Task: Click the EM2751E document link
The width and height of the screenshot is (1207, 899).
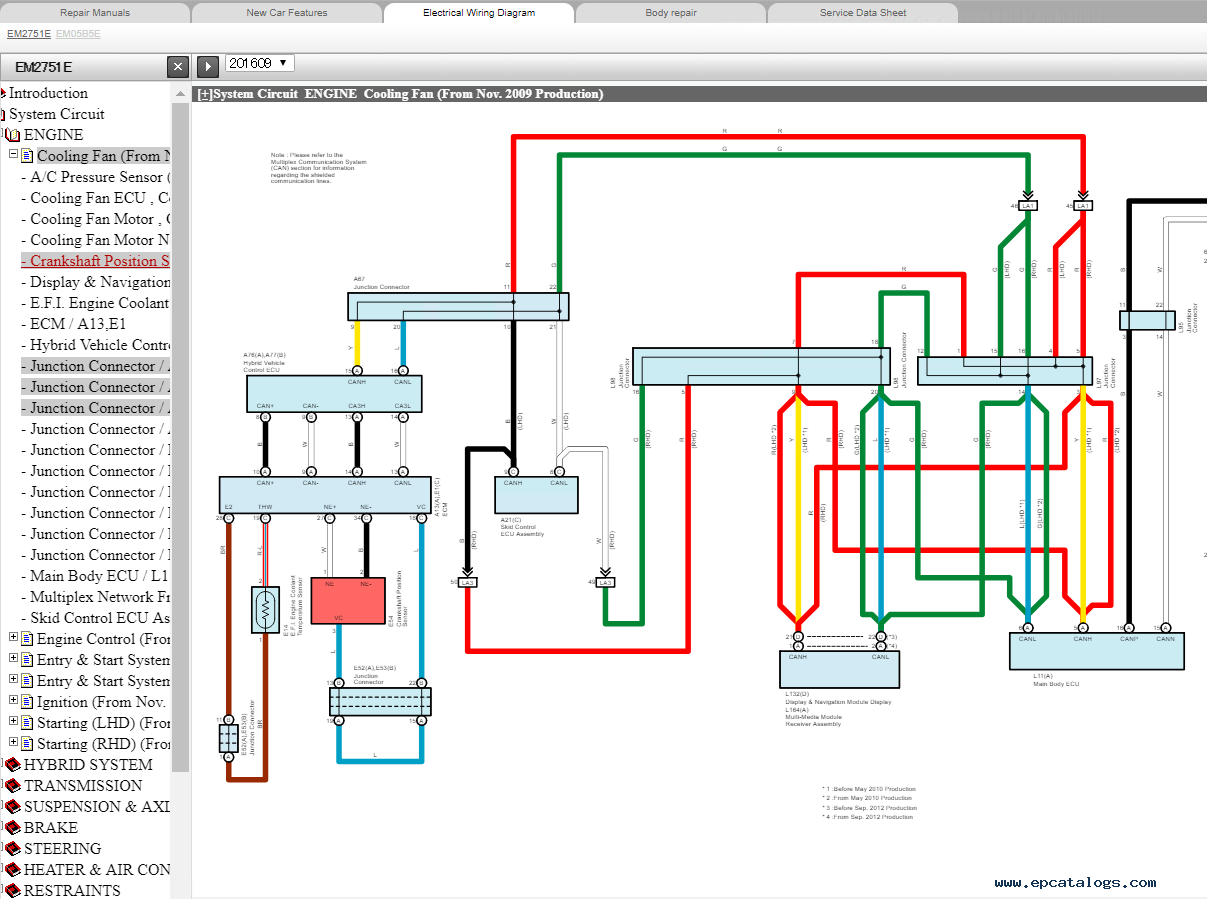Action: [29, 34]
